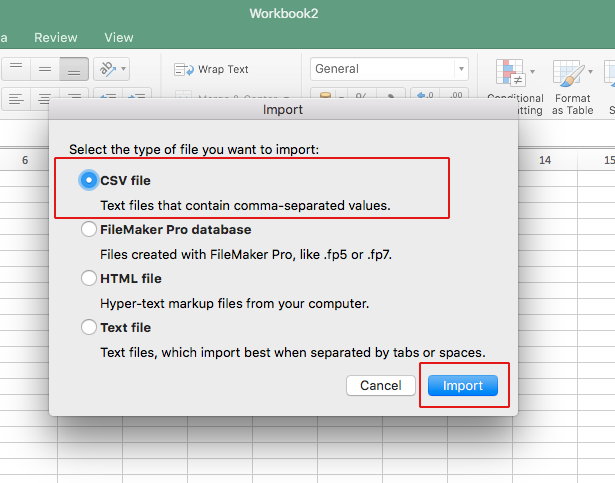Click 'Files created with FileMaker Pro' description
The height and width of the screenshot is (483, 615).
pyautogui.click(x=246, y=255)
